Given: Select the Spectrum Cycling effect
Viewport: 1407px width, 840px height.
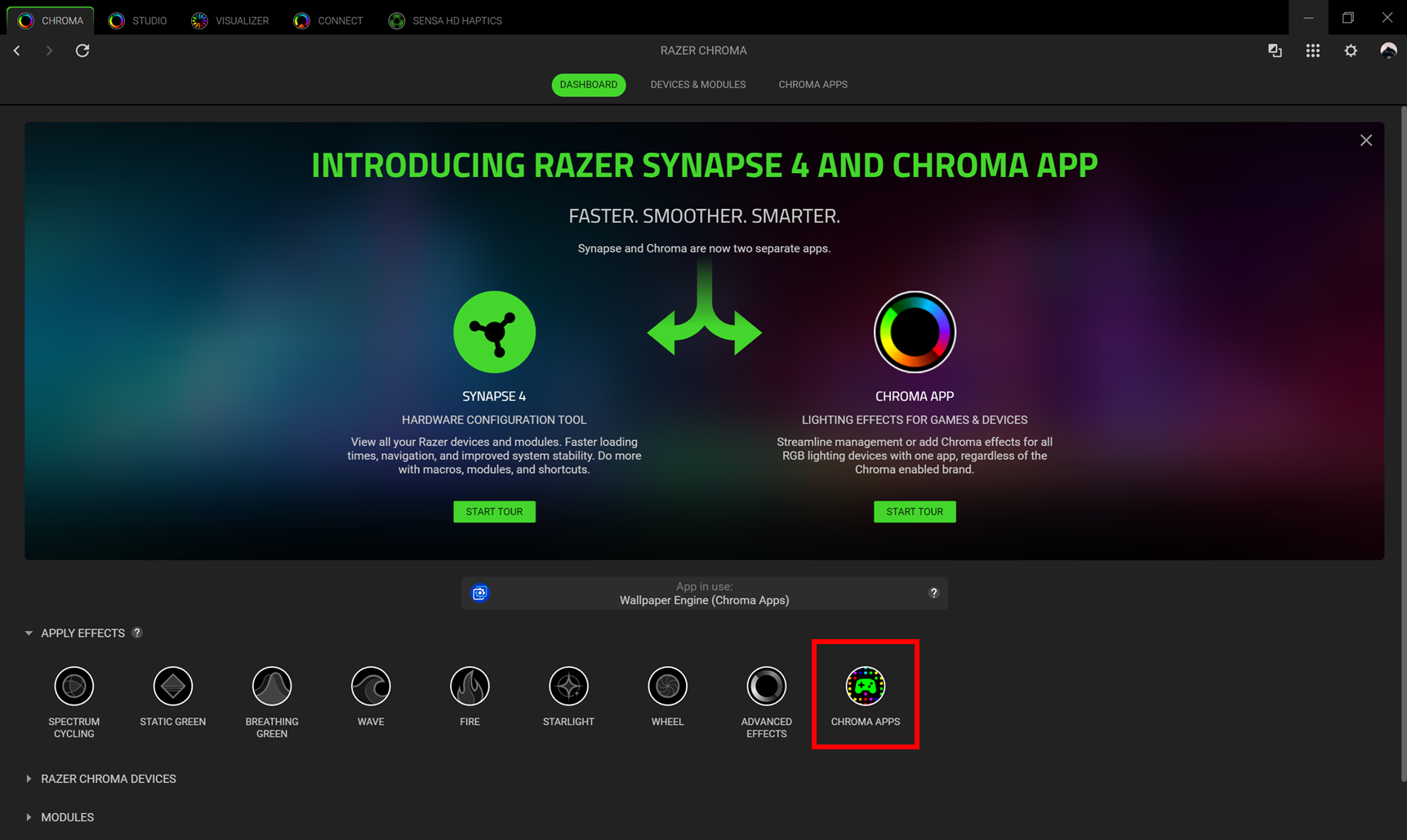Looking at the screenshot, I should tap(73, 686).
